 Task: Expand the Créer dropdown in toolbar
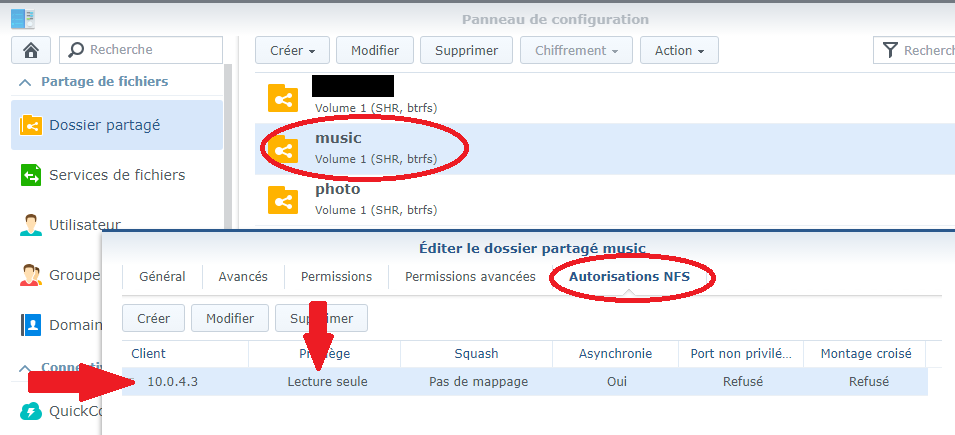pyautogui.click(x=292, y=51)
